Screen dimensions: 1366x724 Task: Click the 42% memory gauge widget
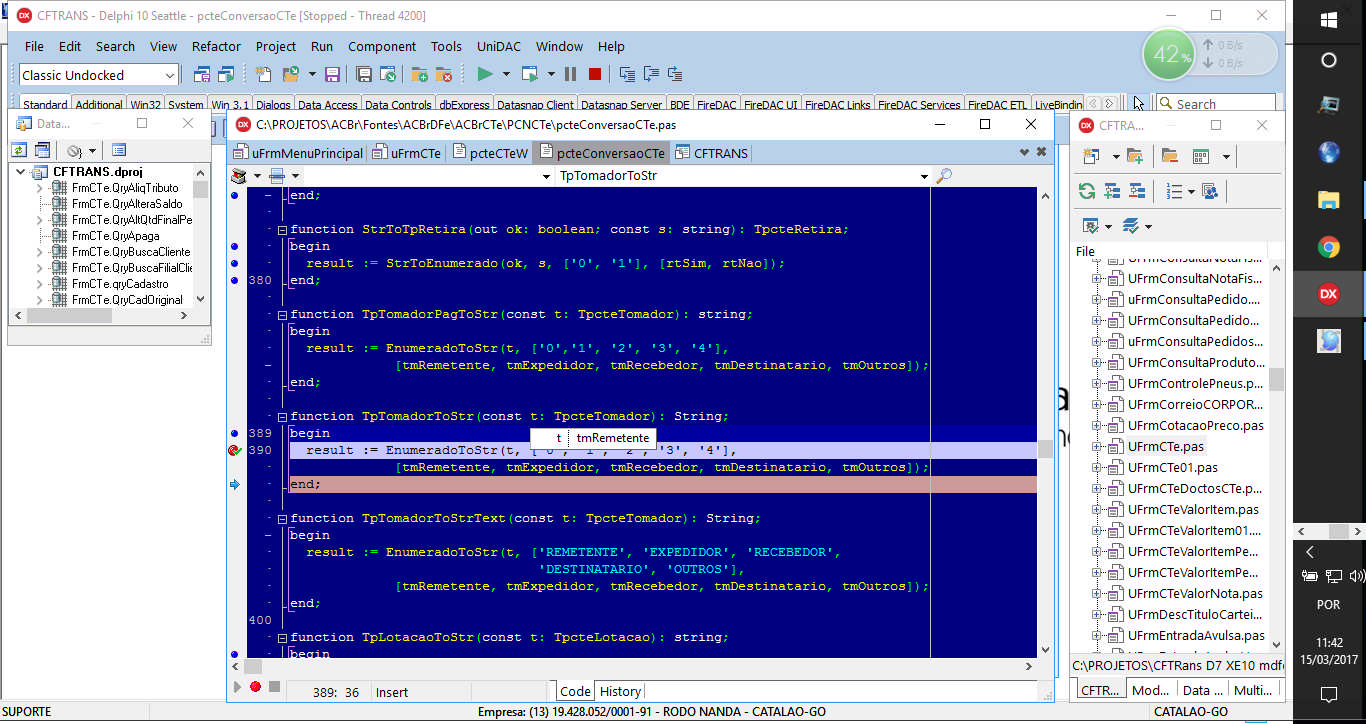1169,56
